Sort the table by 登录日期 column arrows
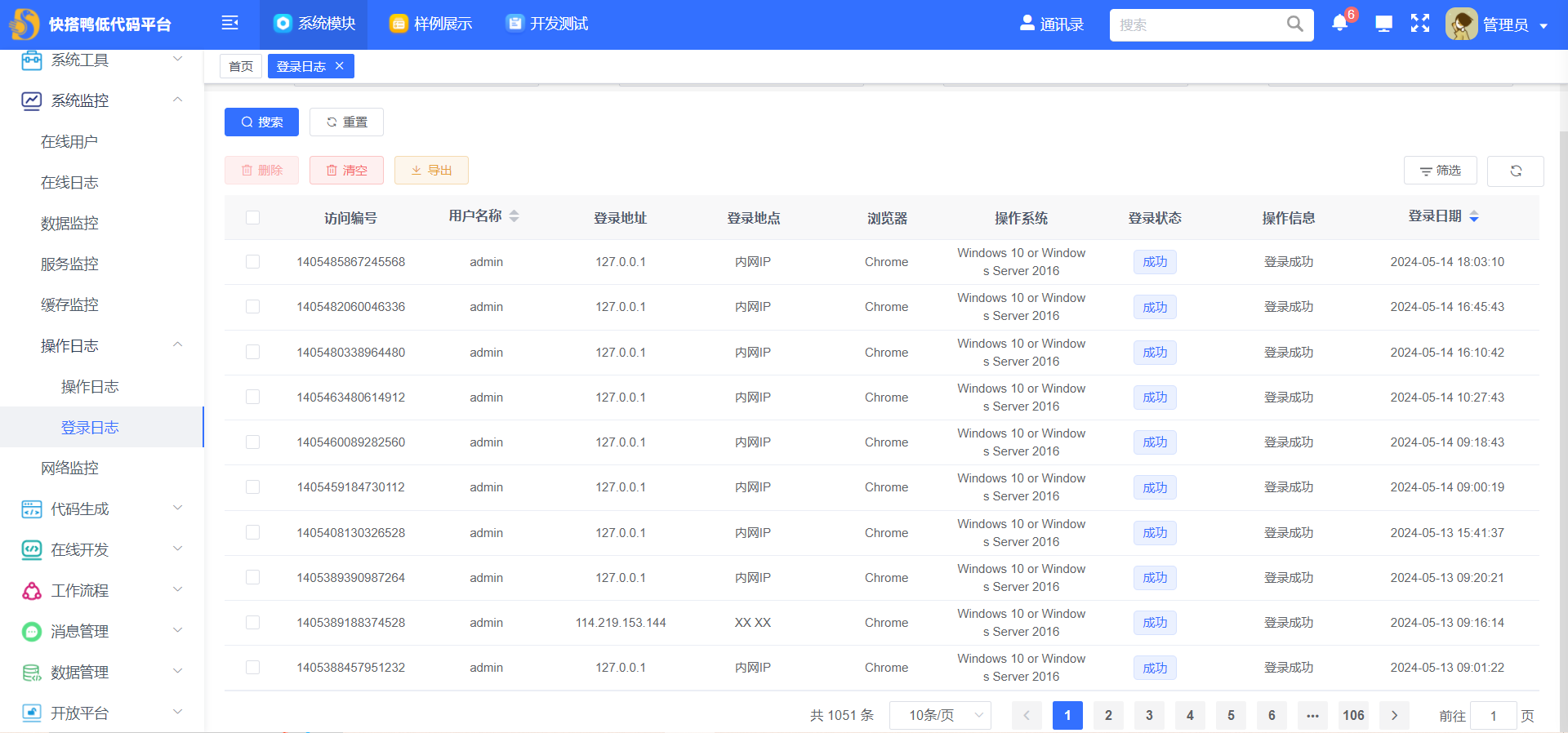Screen dimensions: 1568x733 (1474, 216)
